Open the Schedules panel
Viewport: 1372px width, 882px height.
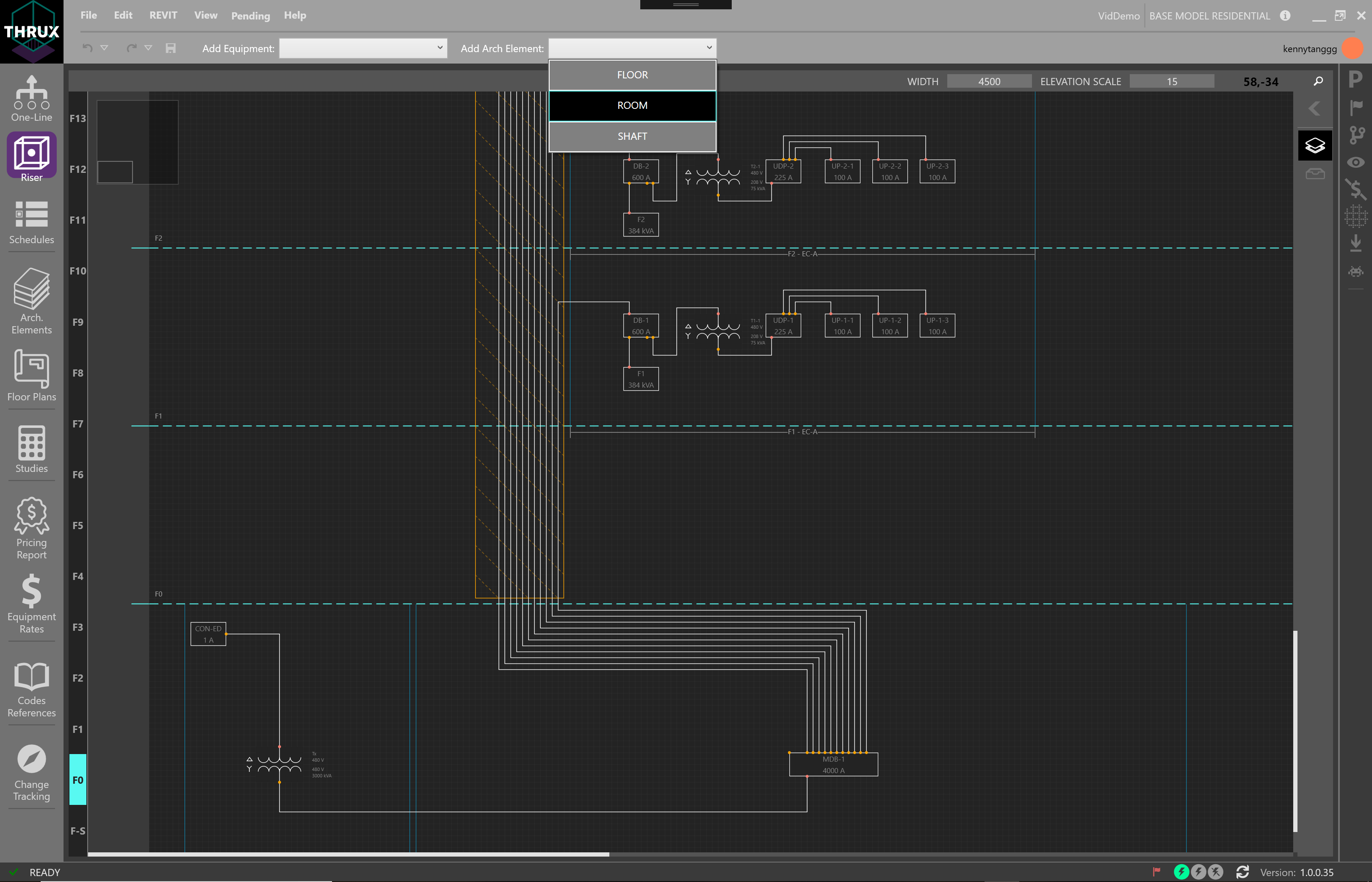pos(31,222)
